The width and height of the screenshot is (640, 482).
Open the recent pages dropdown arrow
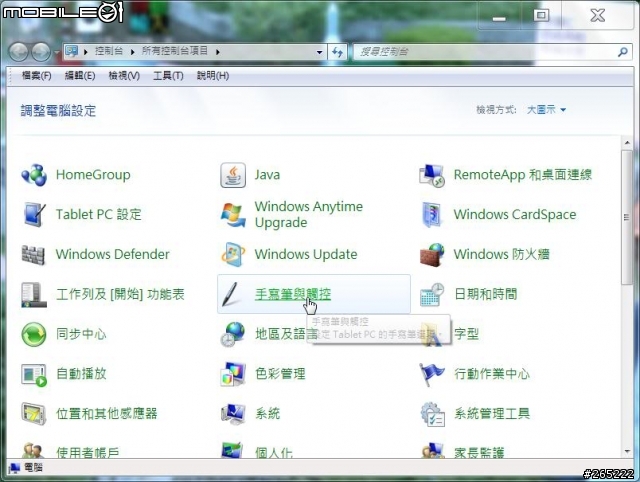click(x=56, y=52)
